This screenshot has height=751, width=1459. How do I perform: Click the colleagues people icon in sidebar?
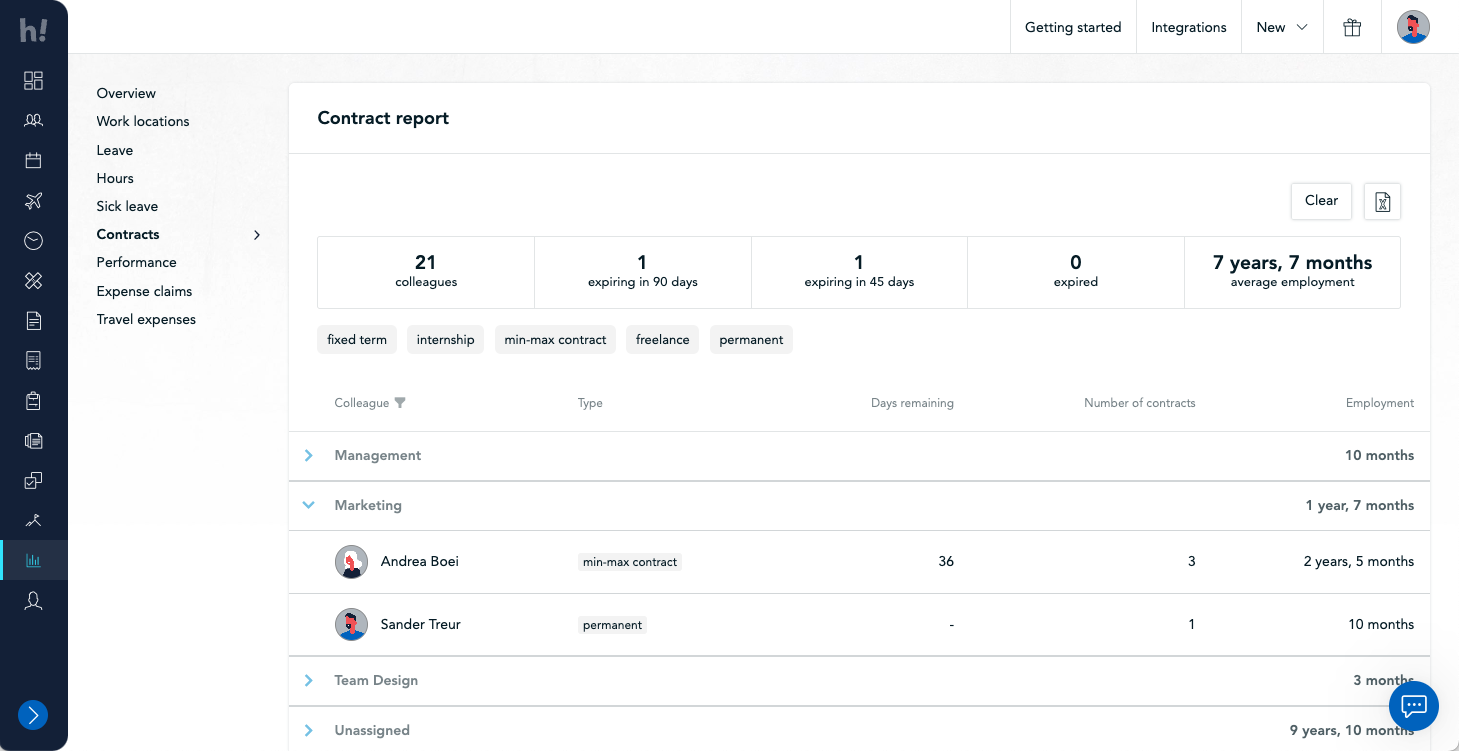click(33, 121)
